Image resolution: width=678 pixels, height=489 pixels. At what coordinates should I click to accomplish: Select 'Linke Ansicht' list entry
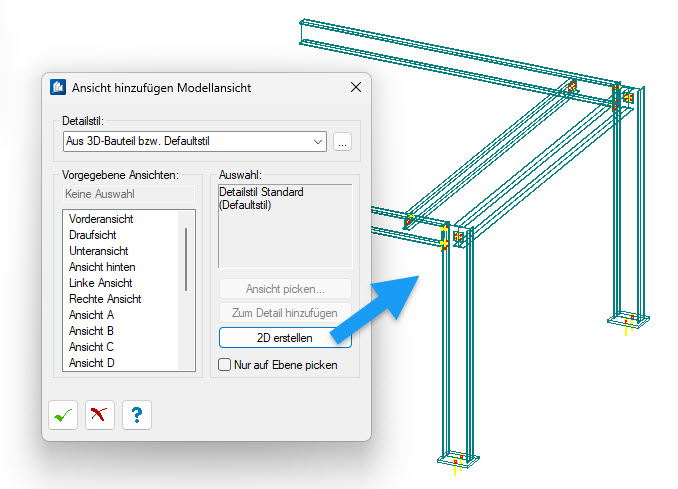click(x=101, y=283)
